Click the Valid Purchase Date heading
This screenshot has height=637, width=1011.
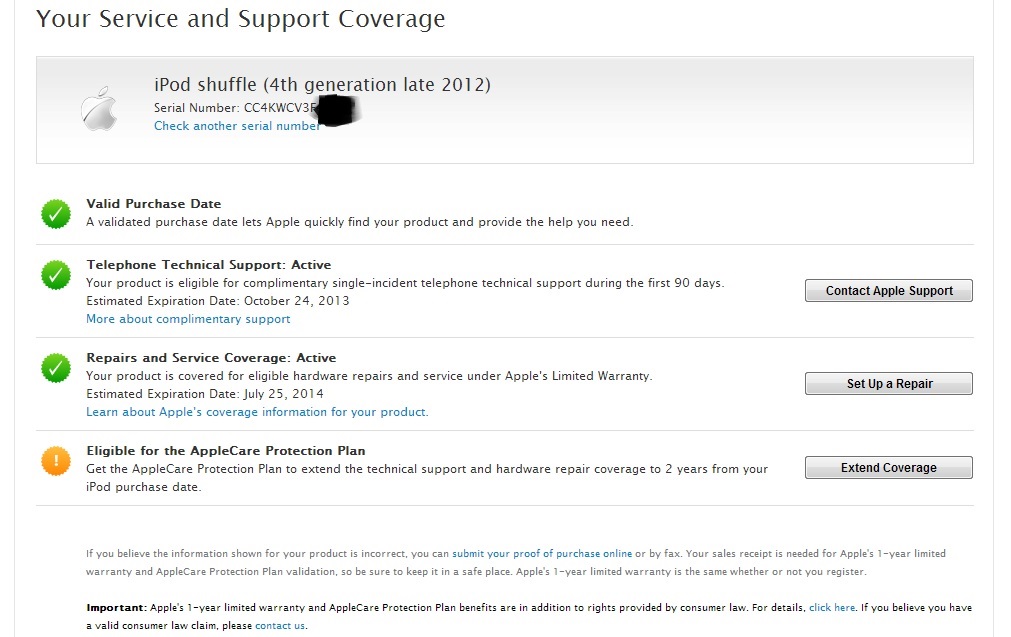[x=154, y=204]
